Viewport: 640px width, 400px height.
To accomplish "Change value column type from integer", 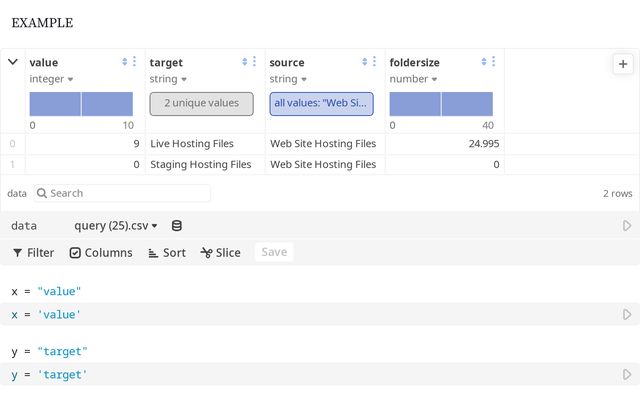I will (52, 79).
